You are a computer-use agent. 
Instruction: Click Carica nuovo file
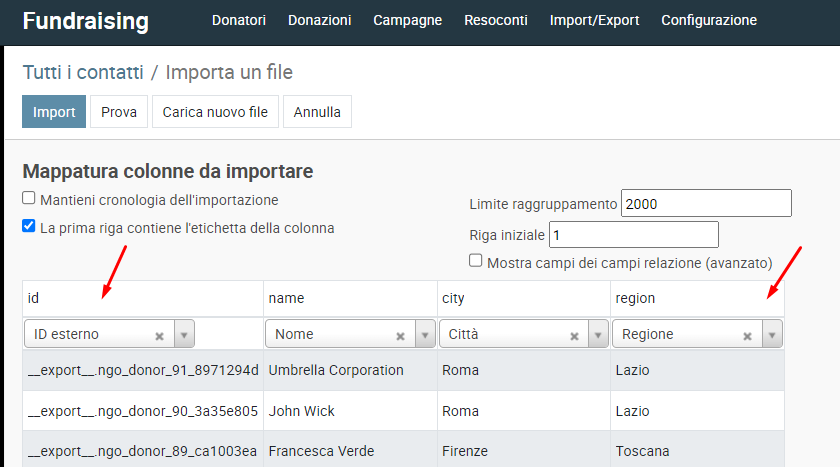[215, 112]
